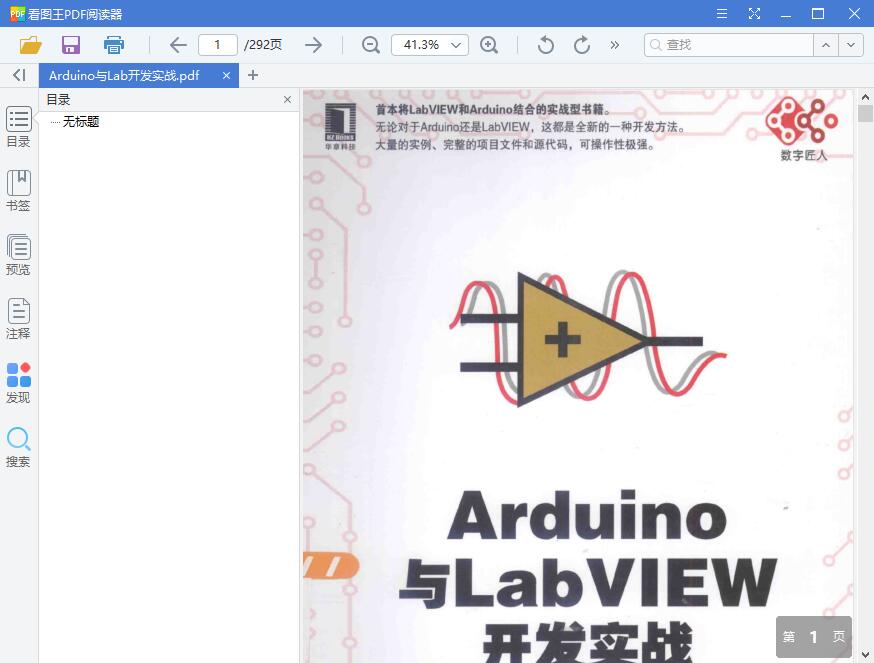Find next search result down arrow

(x=851, y=45)
